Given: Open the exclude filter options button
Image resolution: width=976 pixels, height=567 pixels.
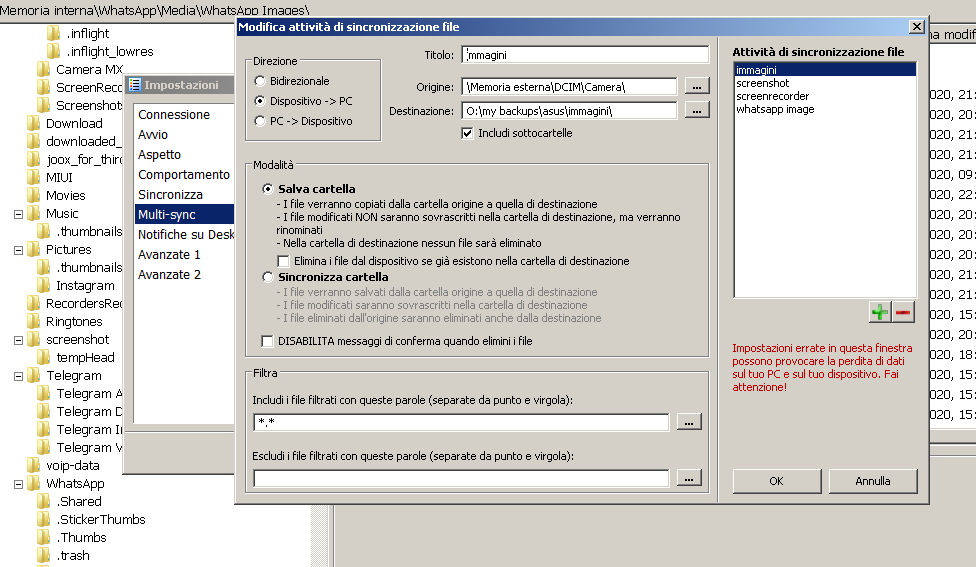Looking at the screenshot, I should pos(689,478).
